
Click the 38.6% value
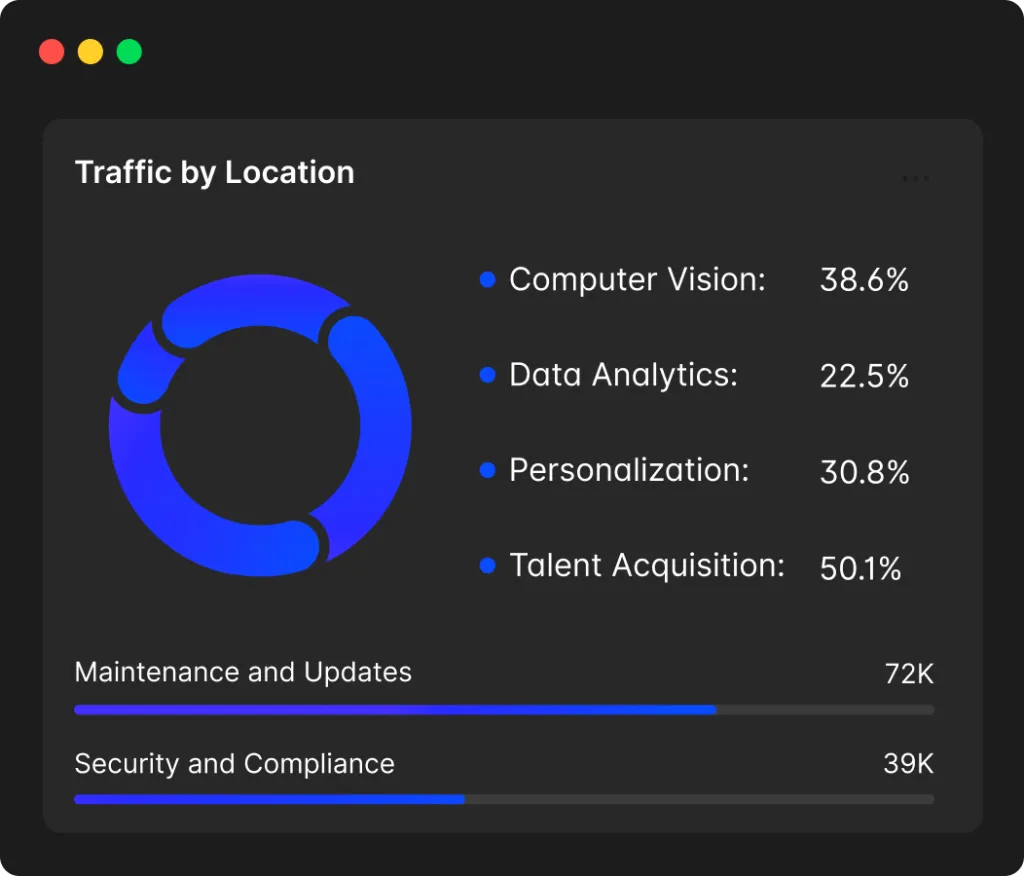[x=864, y=280]
